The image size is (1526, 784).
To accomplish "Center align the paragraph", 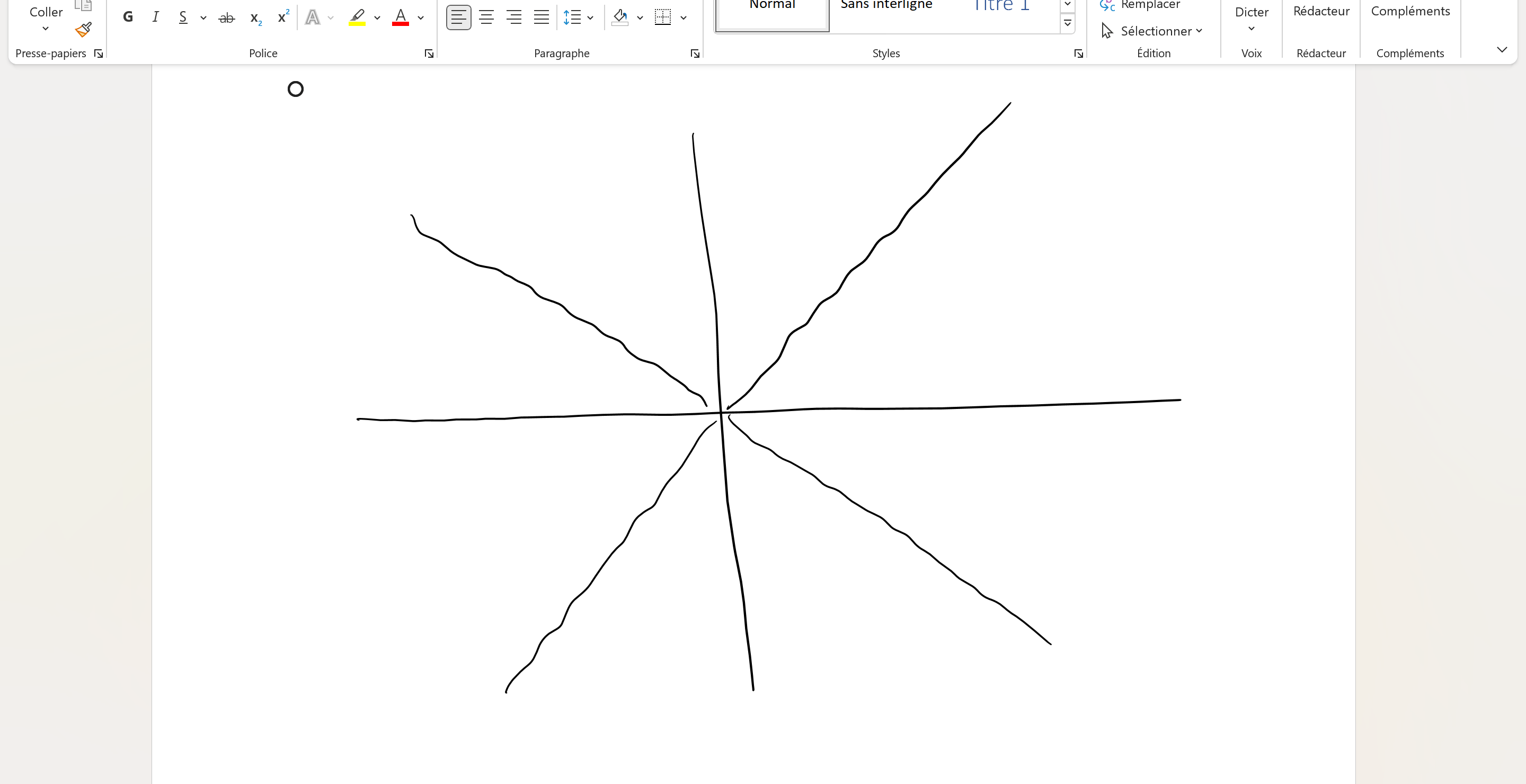I will point(486,17).
